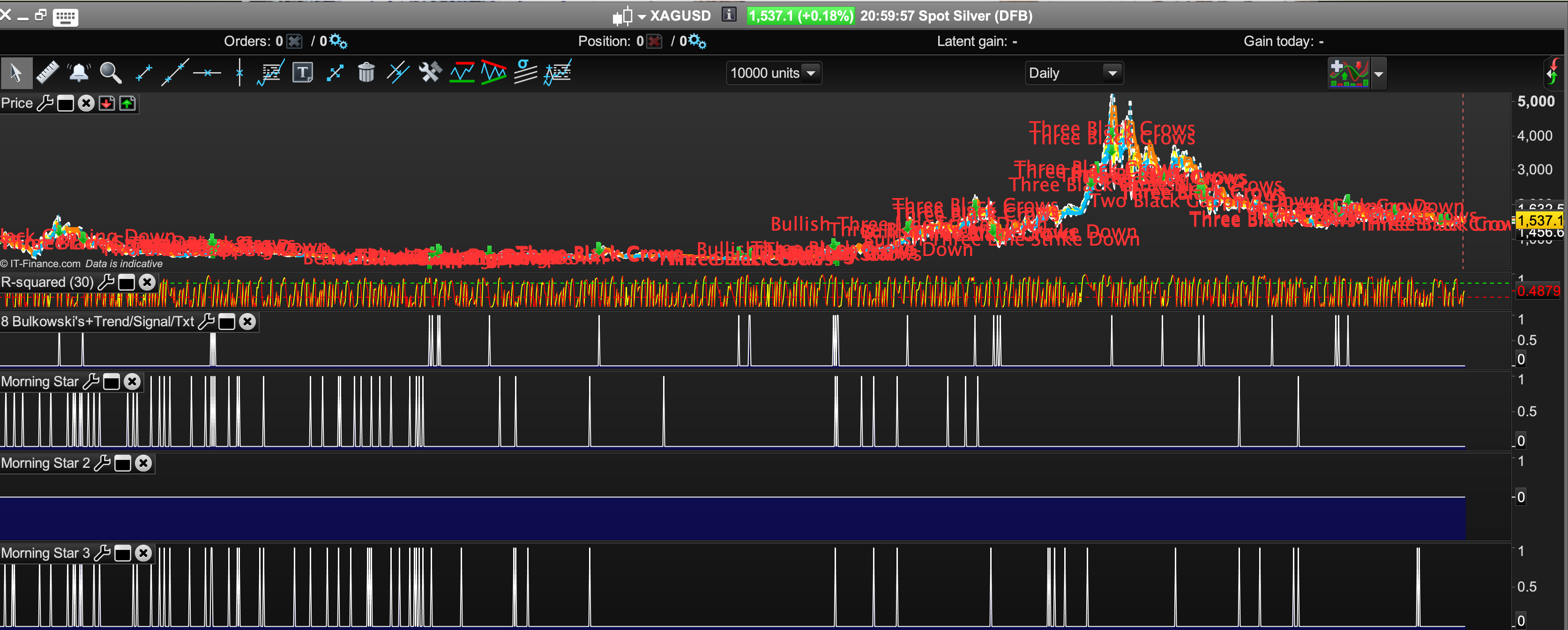The height and width of the screenshot is (630, 1568).
Task: Choose the text annotation T tool
Action: (303, 73)
